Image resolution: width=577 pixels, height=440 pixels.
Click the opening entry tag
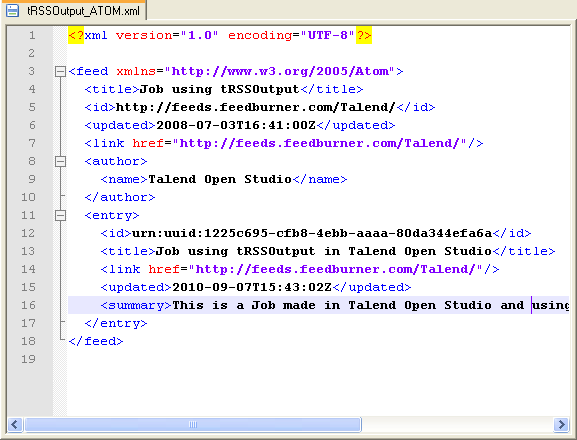coord(112,216)
